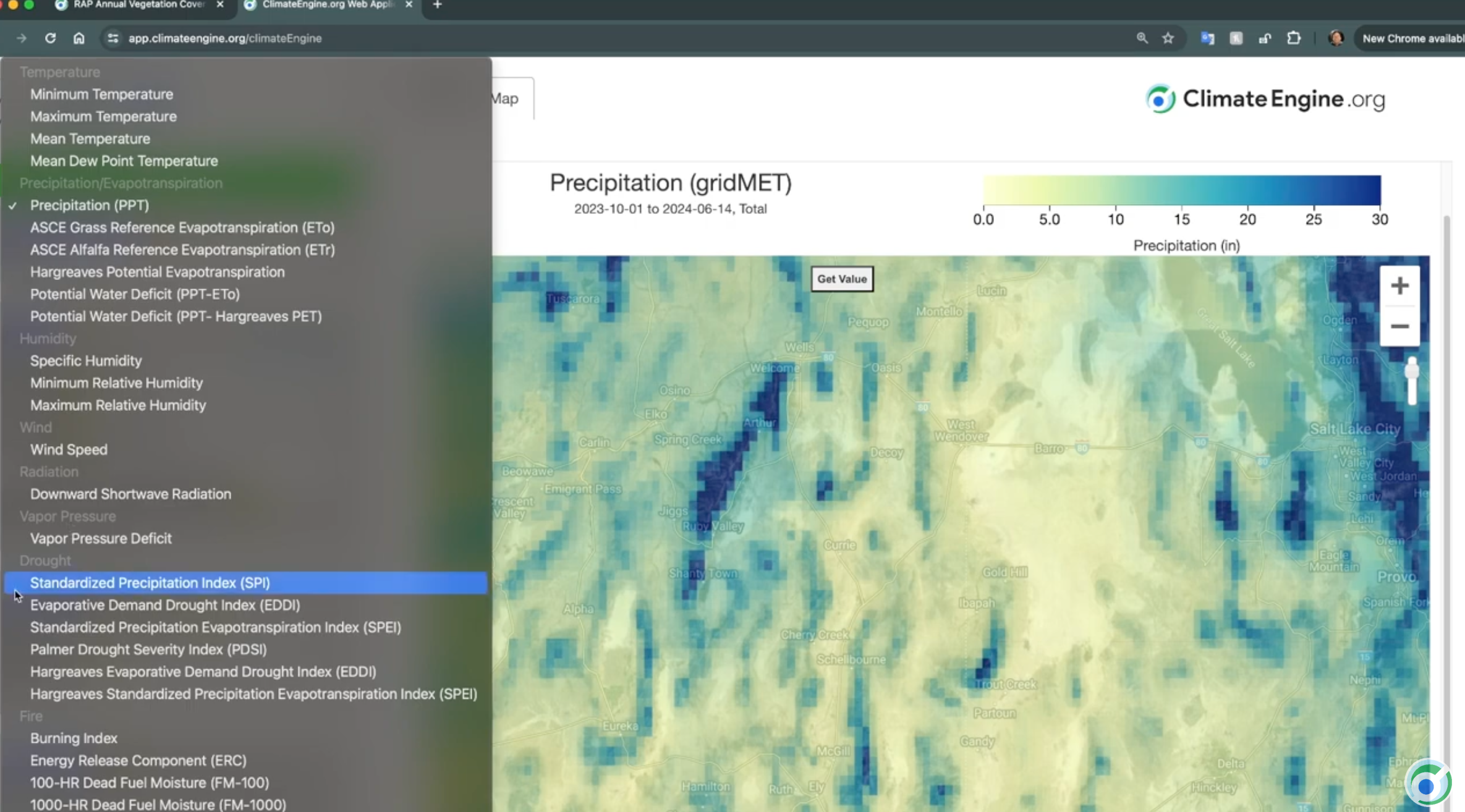Bookmark the page with the star icon
The width and height of the screenshot is (1465, 812).
1168,38
